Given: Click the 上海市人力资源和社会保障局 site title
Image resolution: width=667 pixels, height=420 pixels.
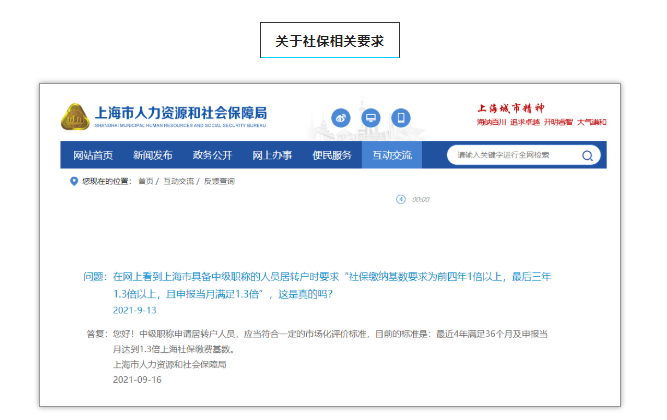Looking at the screenshot, I should (x=181, y=113).
